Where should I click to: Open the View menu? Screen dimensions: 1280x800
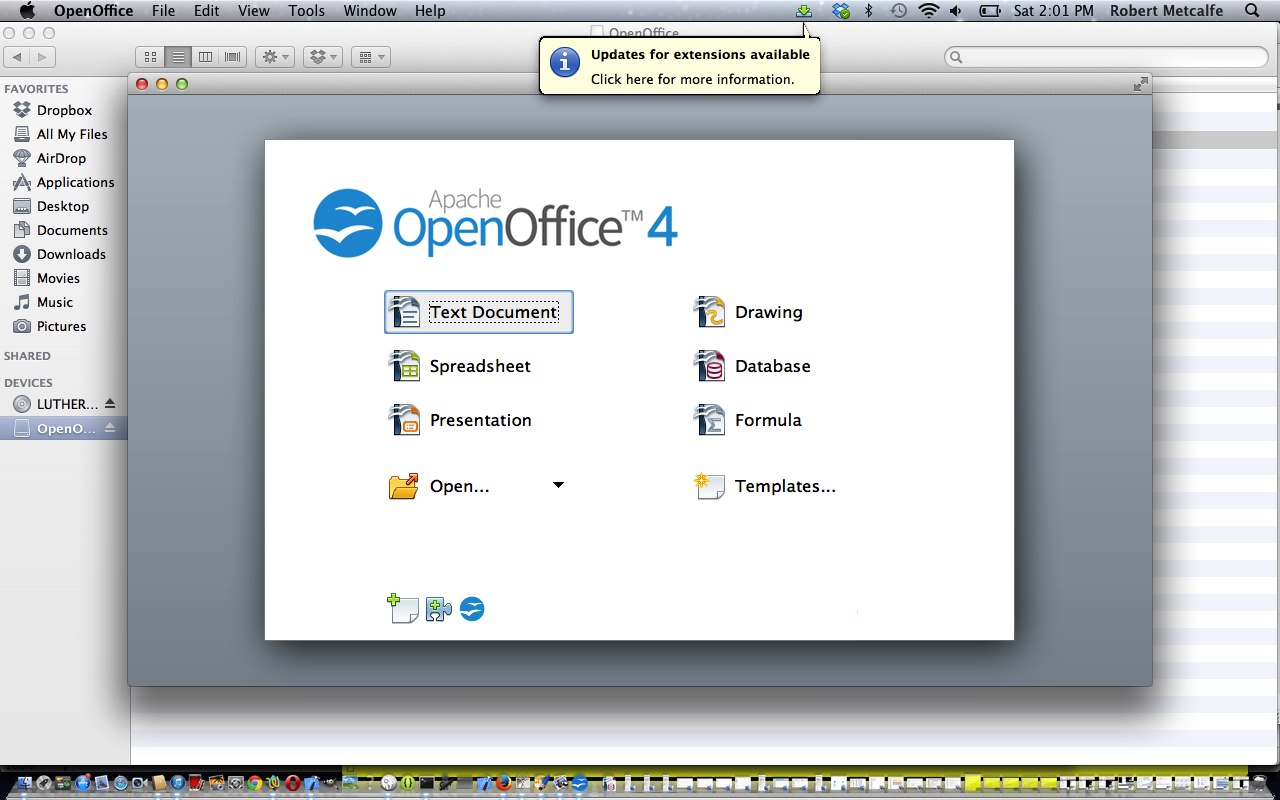254,11
